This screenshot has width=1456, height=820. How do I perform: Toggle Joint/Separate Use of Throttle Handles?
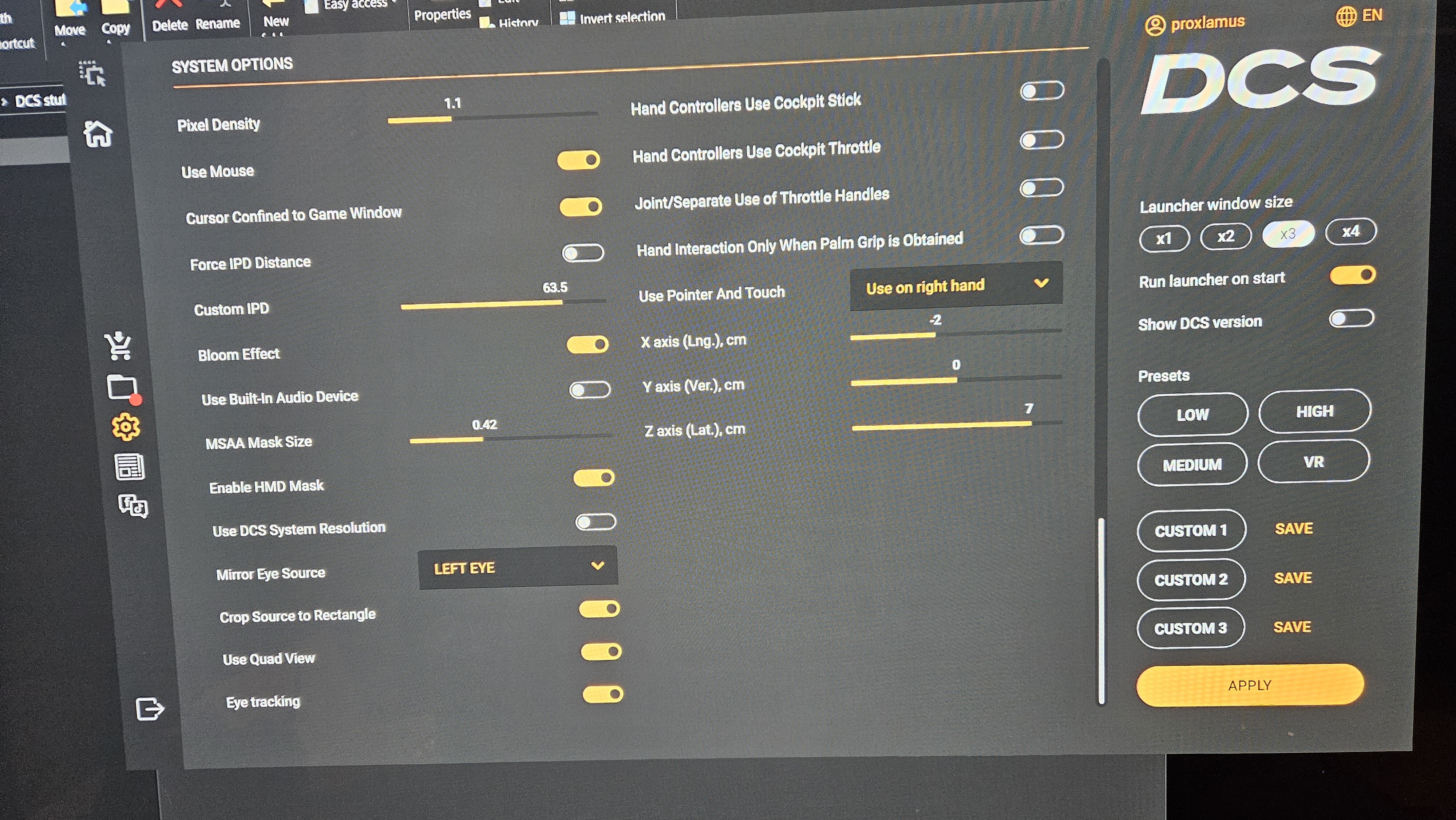coord(1042,188)
